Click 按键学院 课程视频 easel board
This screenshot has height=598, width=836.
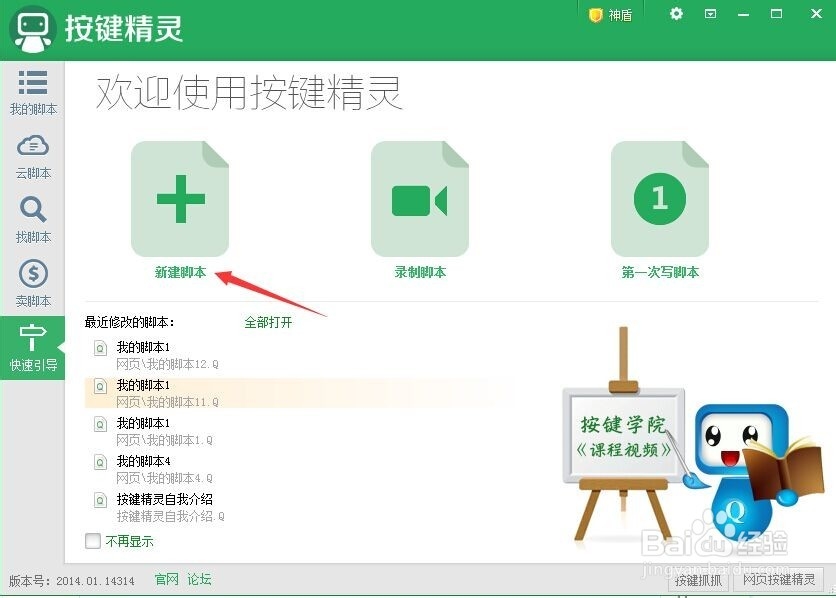(624, 436)
